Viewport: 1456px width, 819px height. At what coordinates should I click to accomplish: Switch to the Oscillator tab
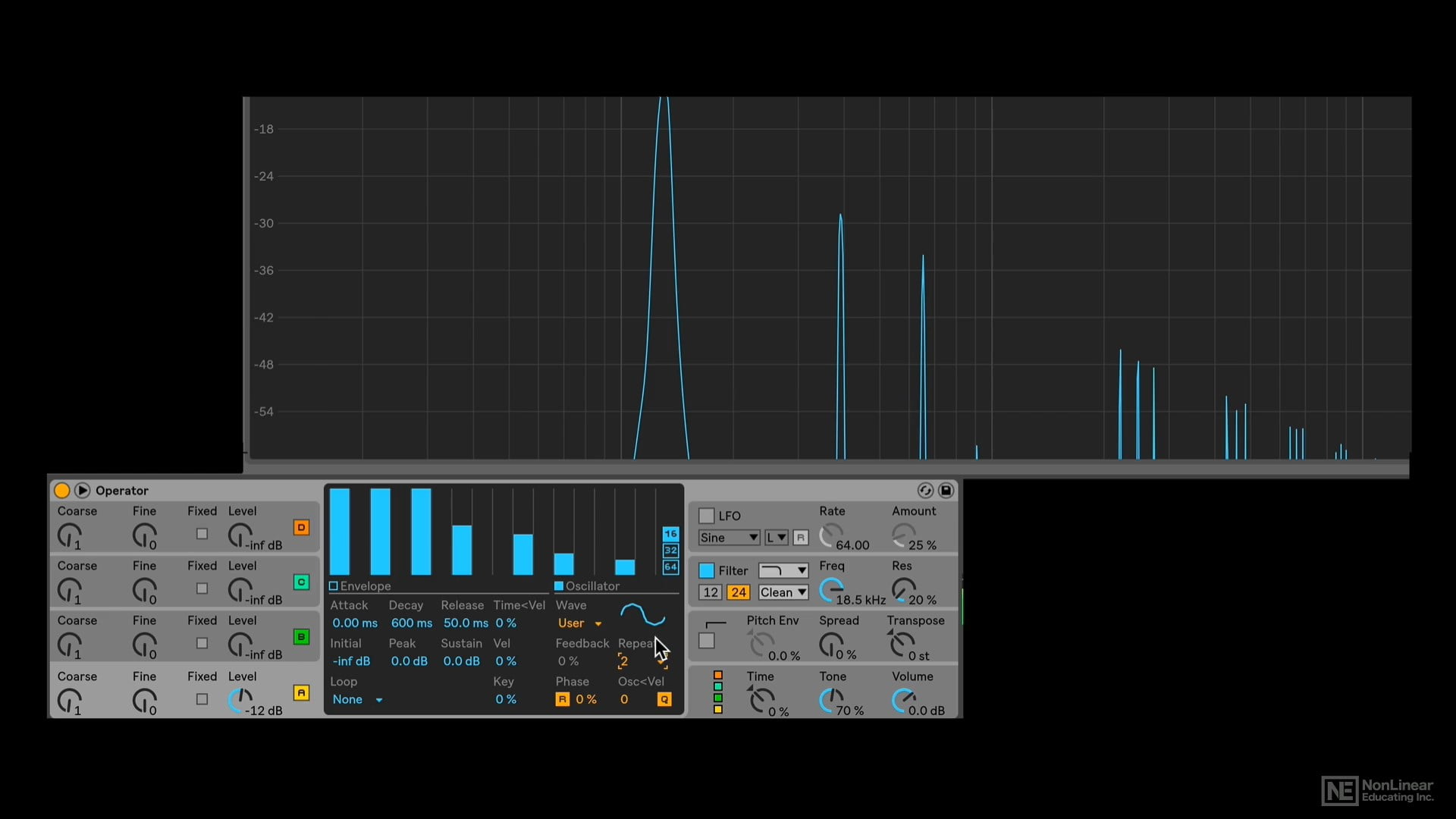pyautogui.click(x=587, y=586)
